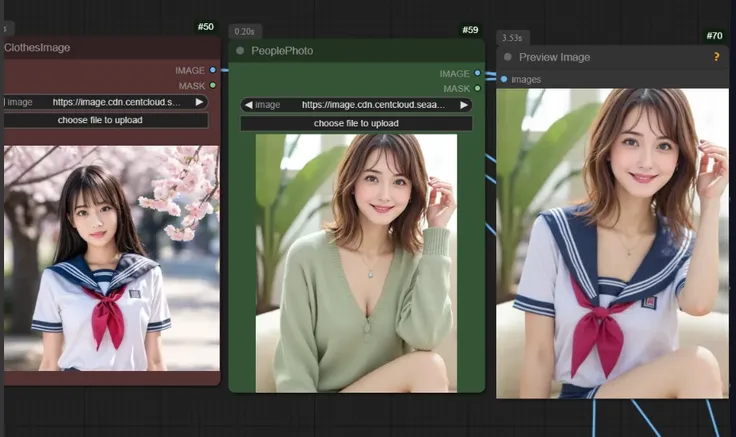Select the ClothesImage node title bar
Screen dimensions: 736x437
tap(100, 48)
